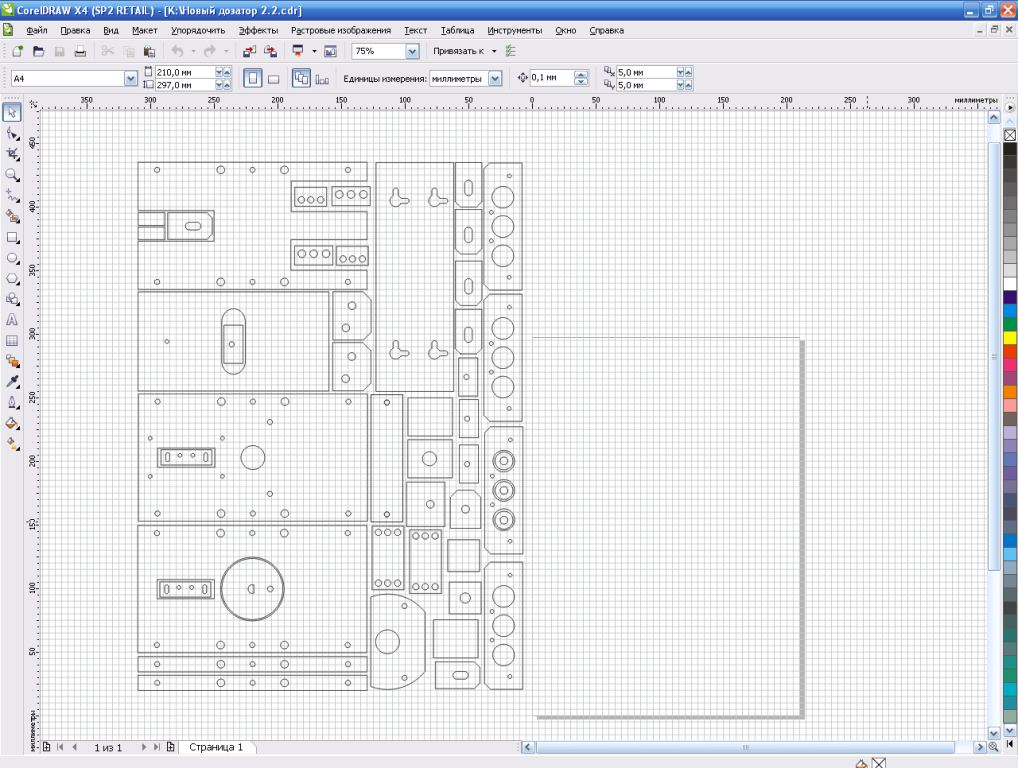The width and height of the screenshot is (1018, 768).
Task: Open the Эффекты menu
Action: click(258, 31)
